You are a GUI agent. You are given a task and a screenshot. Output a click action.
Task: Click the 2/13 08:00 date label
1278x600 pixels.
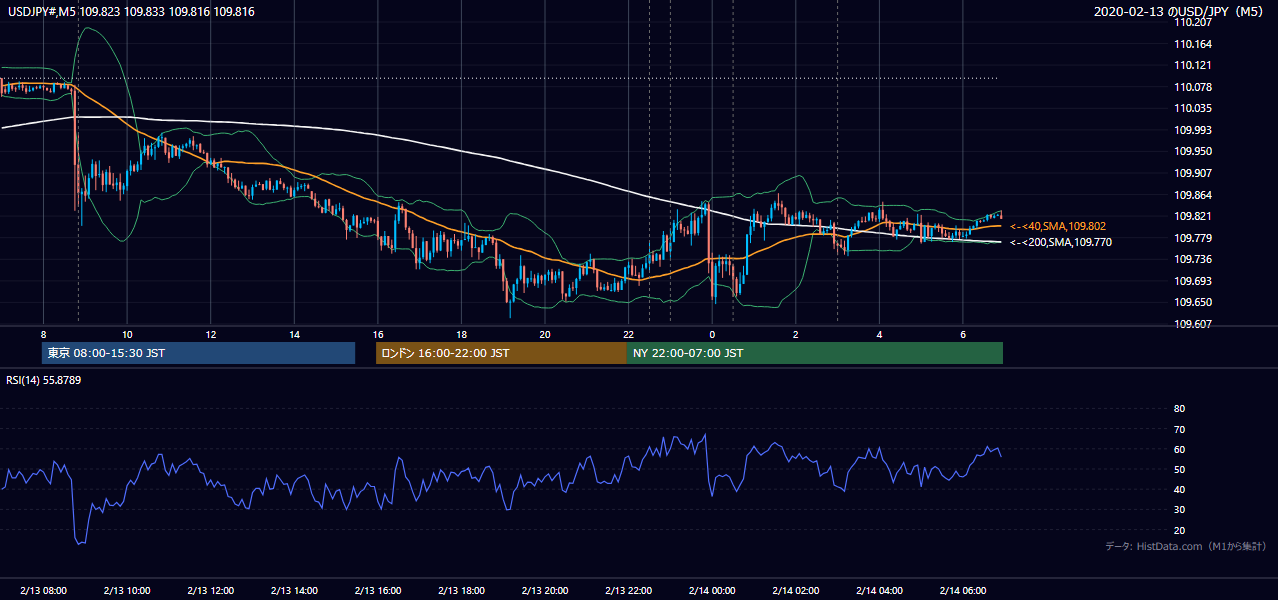coord(43,591)
